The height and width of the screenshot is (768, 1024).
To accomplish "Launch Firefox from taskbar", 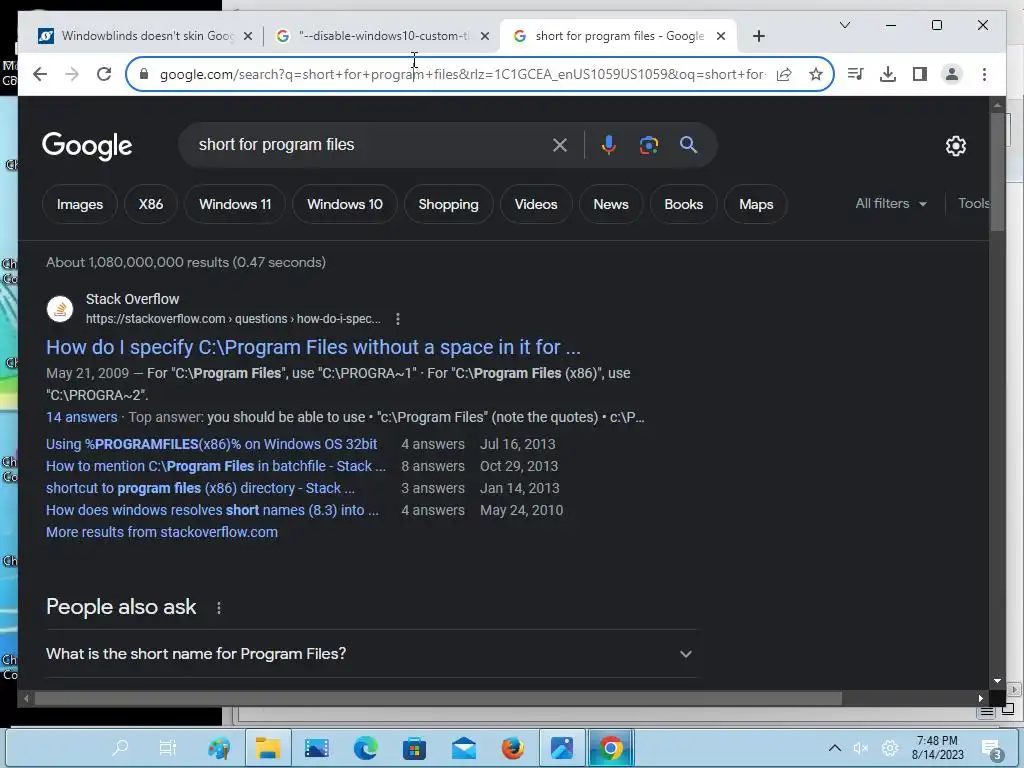I will [513, 748].
